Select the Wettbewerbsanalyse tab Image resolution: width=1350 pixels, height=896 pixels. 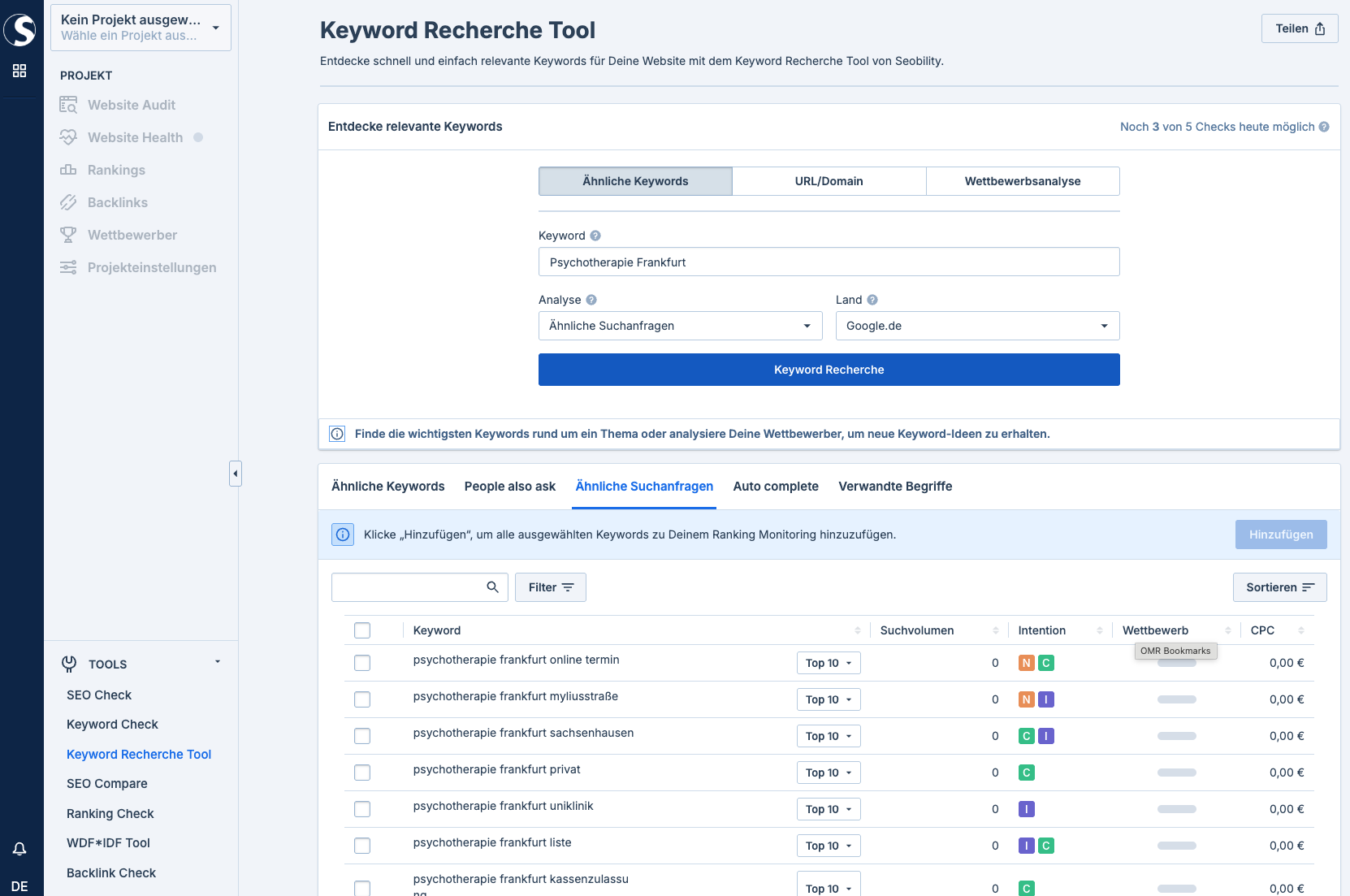click(1023, 181)
